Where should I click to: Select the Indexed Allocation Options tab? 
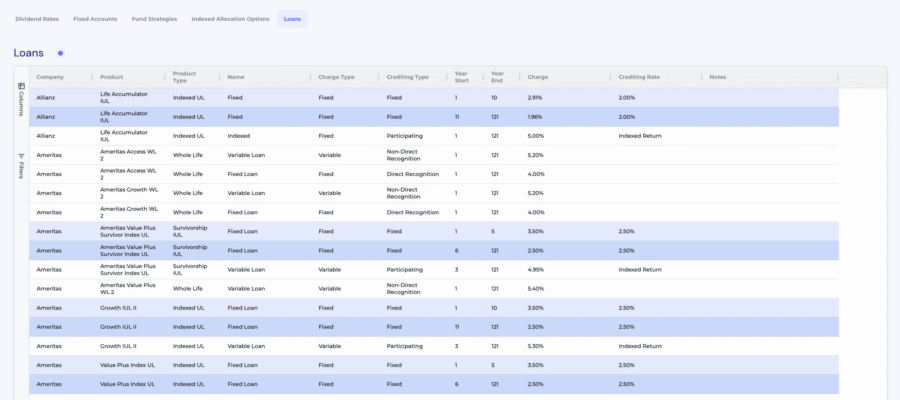(230, 19)
